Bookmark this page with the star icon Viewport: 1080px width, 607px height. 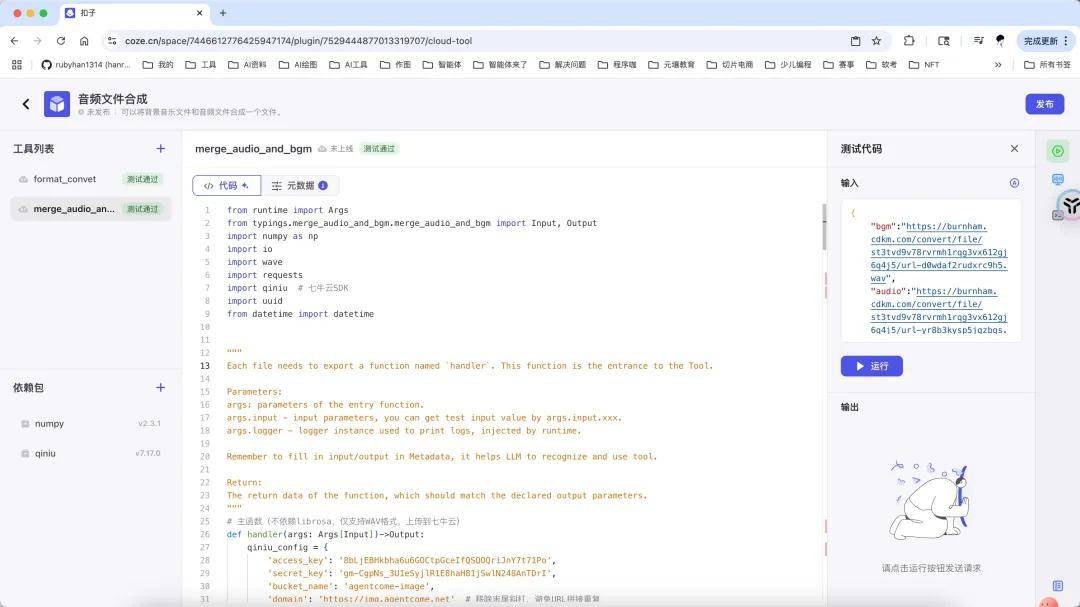(x=877, y=41)
